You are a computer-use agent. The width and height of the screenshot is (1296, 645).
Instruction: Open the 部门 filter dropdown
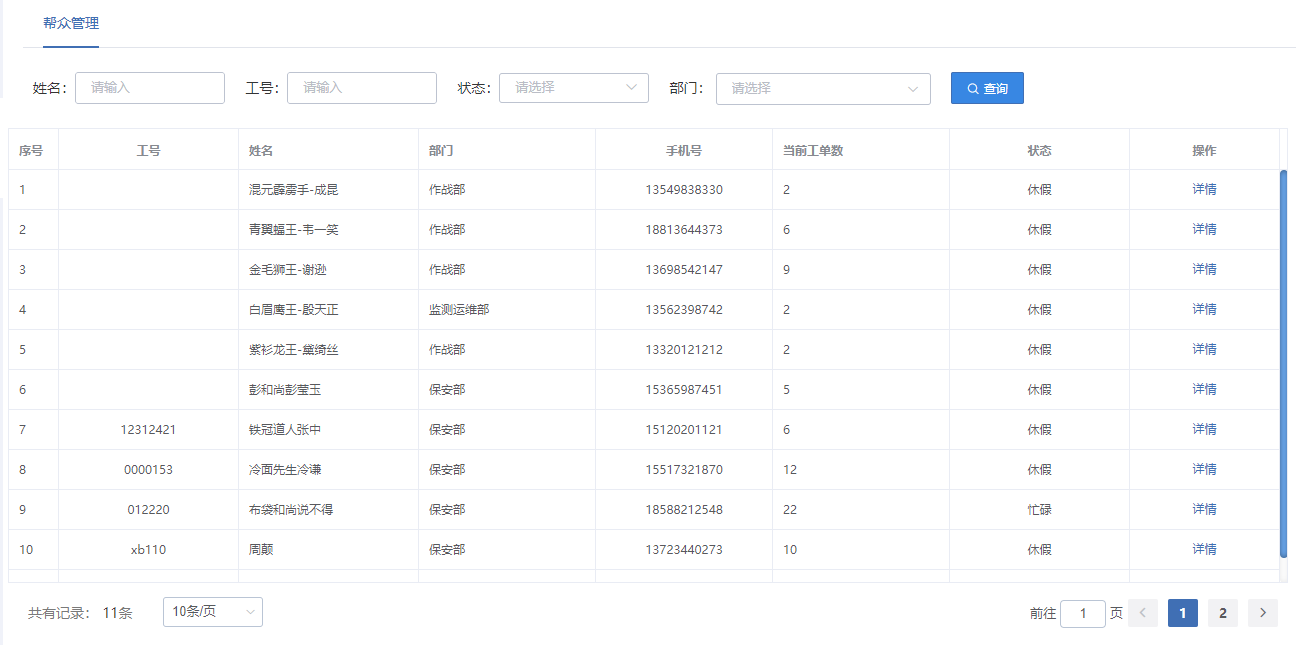823,88
